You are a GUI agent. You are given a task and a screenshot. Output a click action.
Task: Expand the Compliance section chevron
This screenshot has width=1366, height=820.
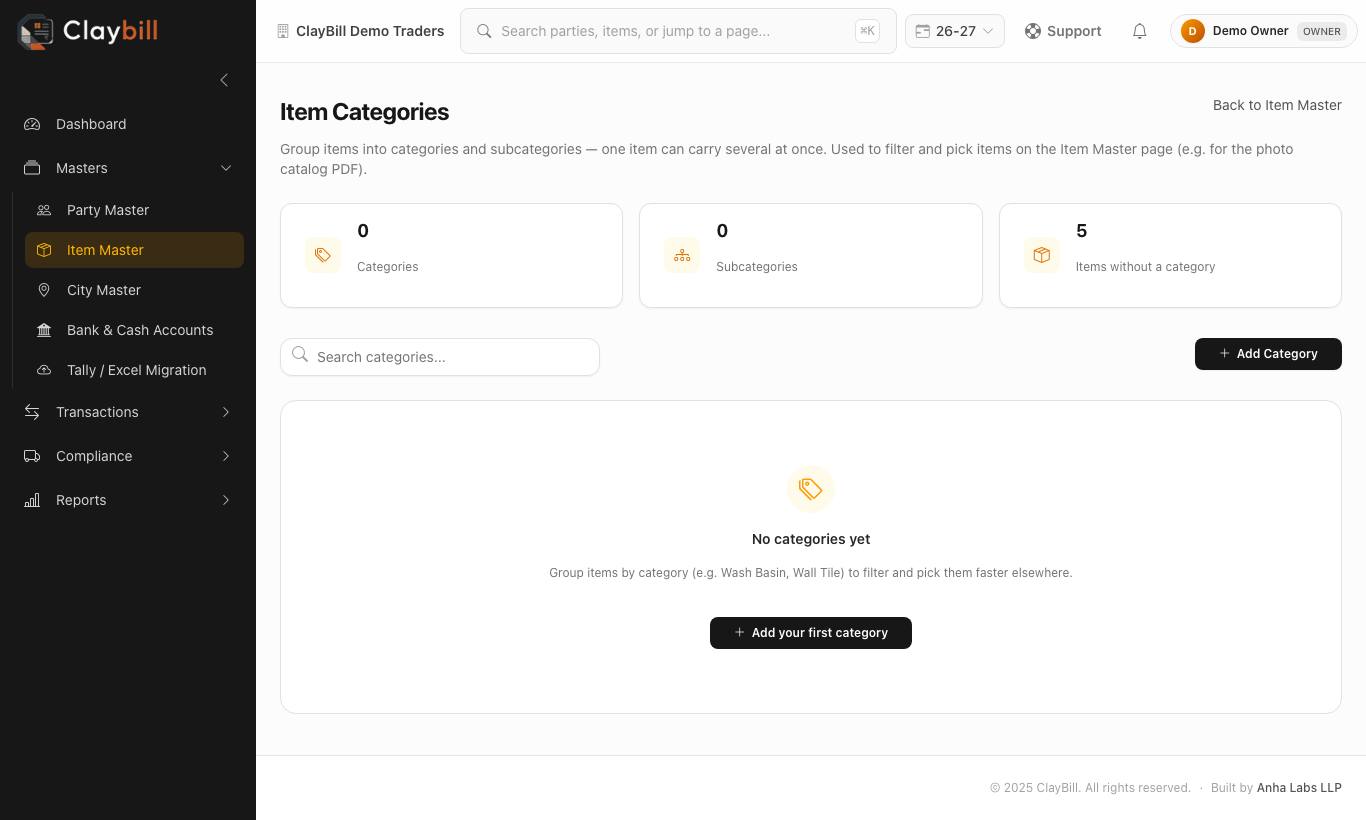226,456
